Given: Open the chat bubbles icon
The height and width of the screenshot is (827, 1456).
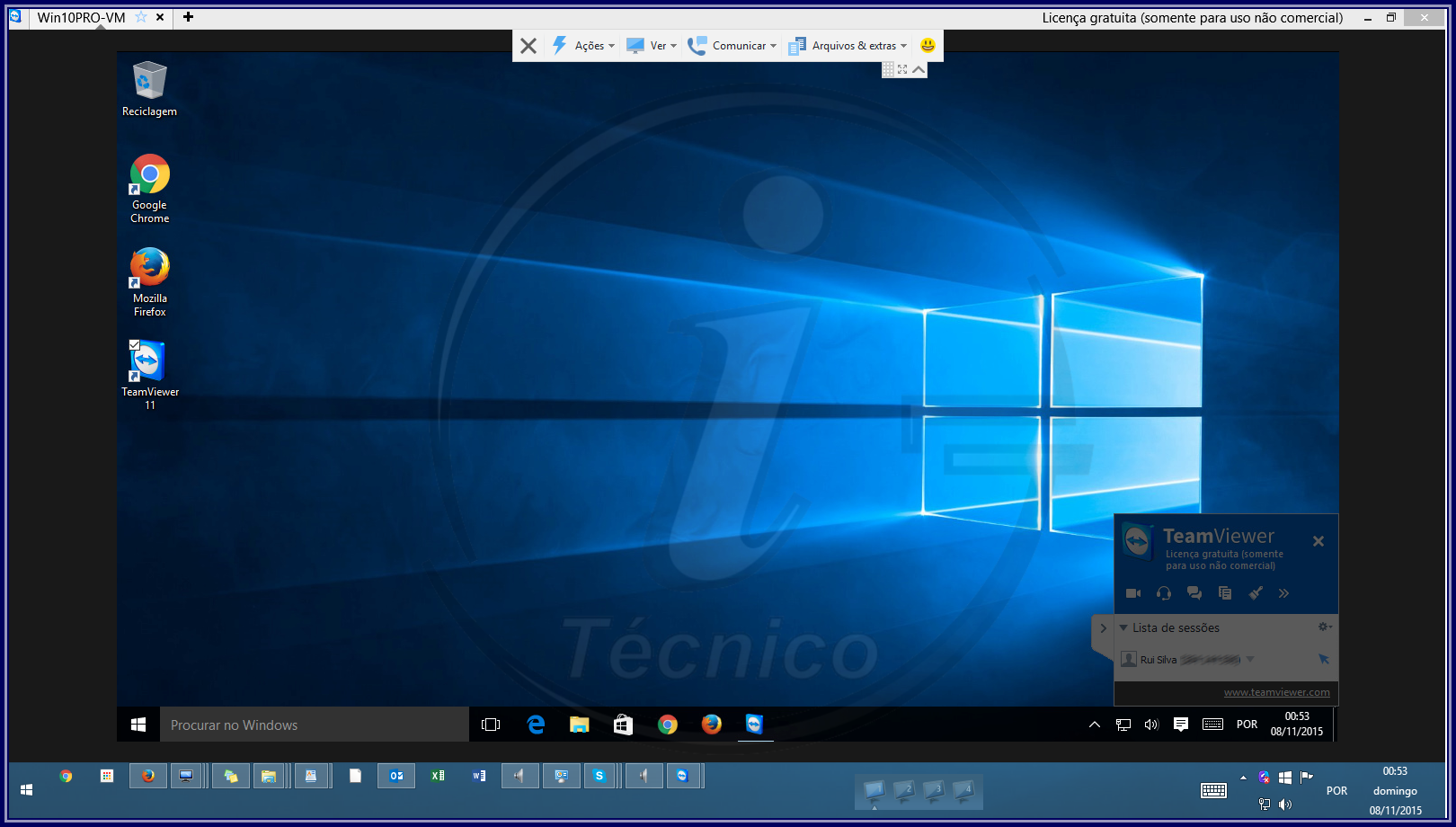Looking at the screenshot, I should click(x=1194, y=593).
